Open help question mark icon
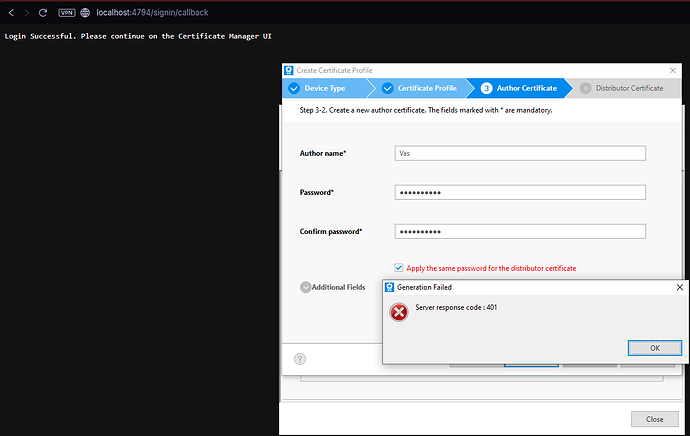 [300, 359]
